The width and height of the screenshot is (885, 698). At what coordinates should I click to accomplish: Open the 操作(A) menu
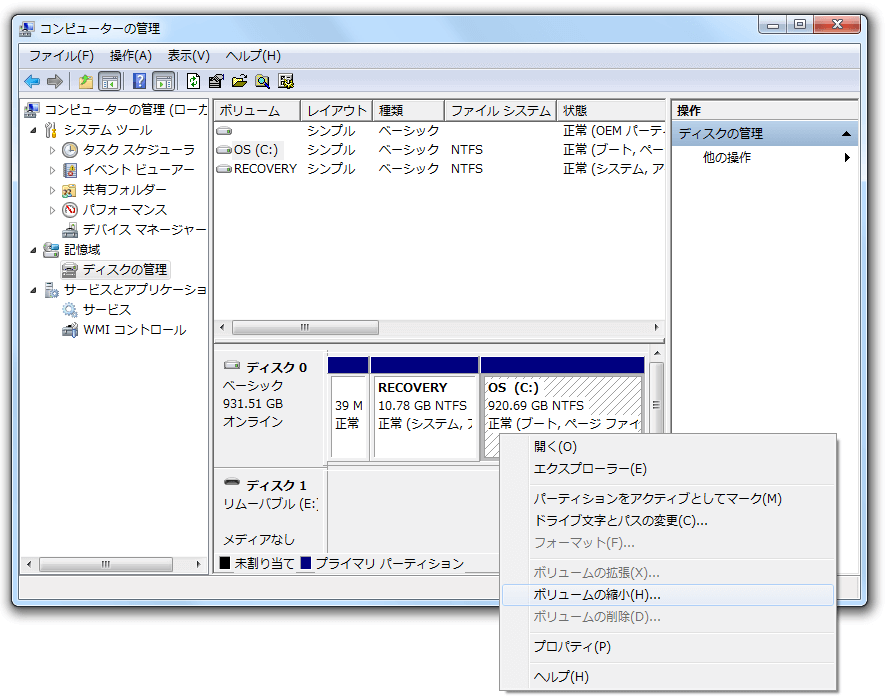[130, 56]
